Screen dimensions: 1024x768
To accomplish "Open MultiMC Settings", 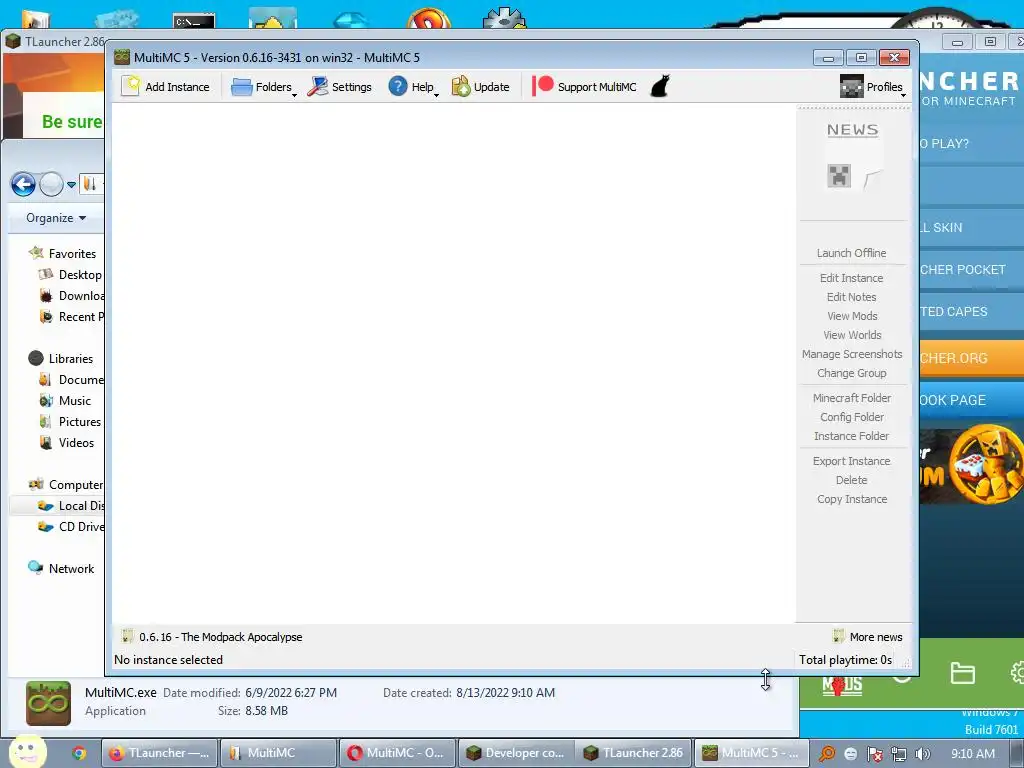I will [340, 86].
